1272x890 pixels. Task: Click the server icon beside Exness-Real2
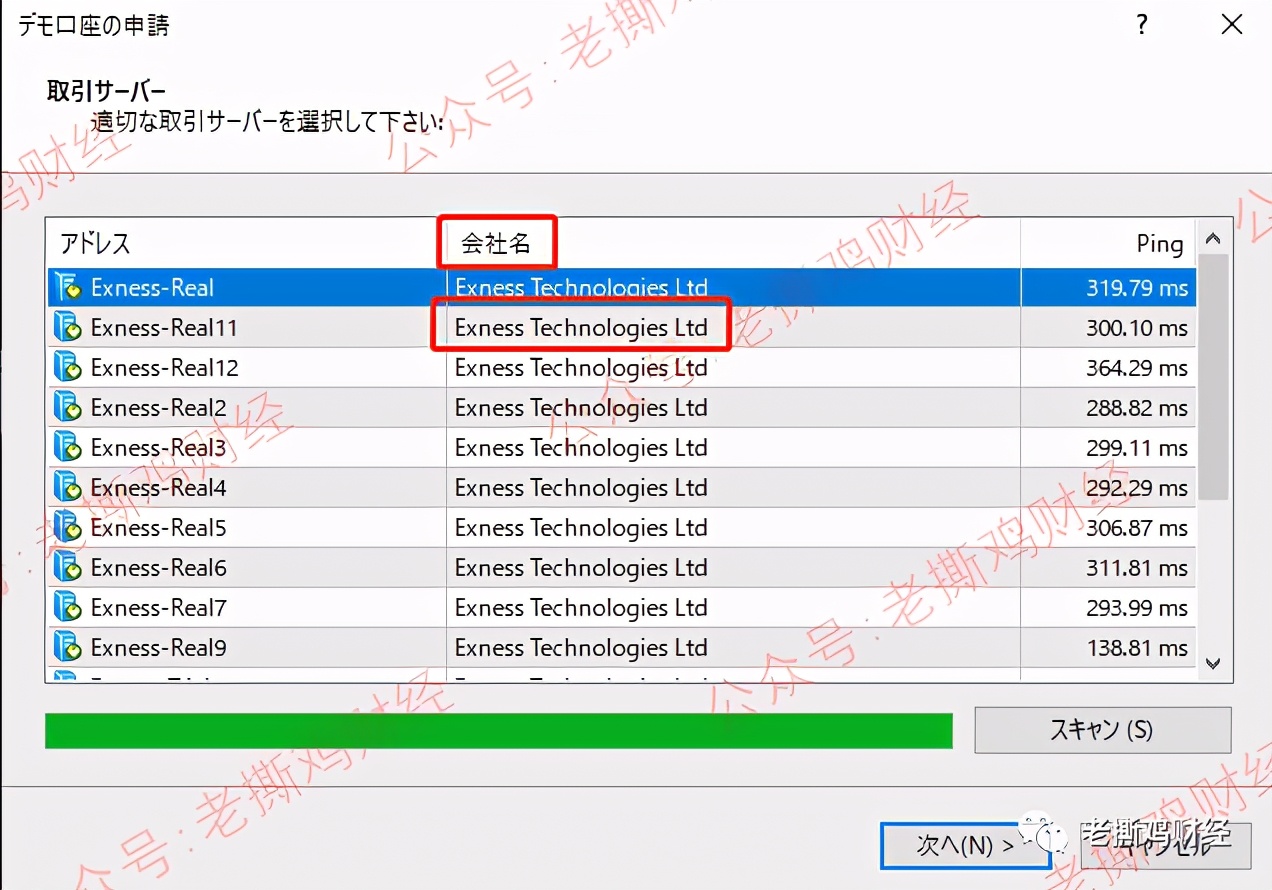(x=68, y=408)
